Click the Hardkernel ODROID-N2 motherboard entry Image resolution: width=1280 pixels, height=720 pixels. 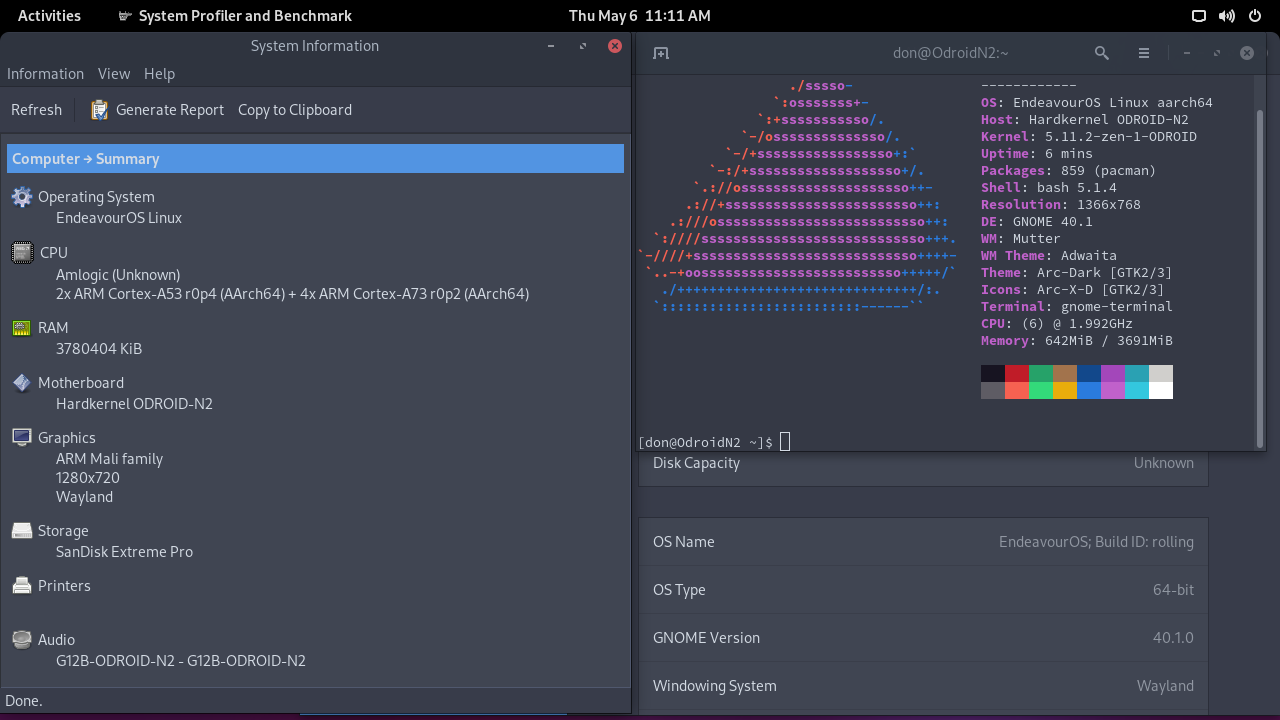tap(134, 404)
